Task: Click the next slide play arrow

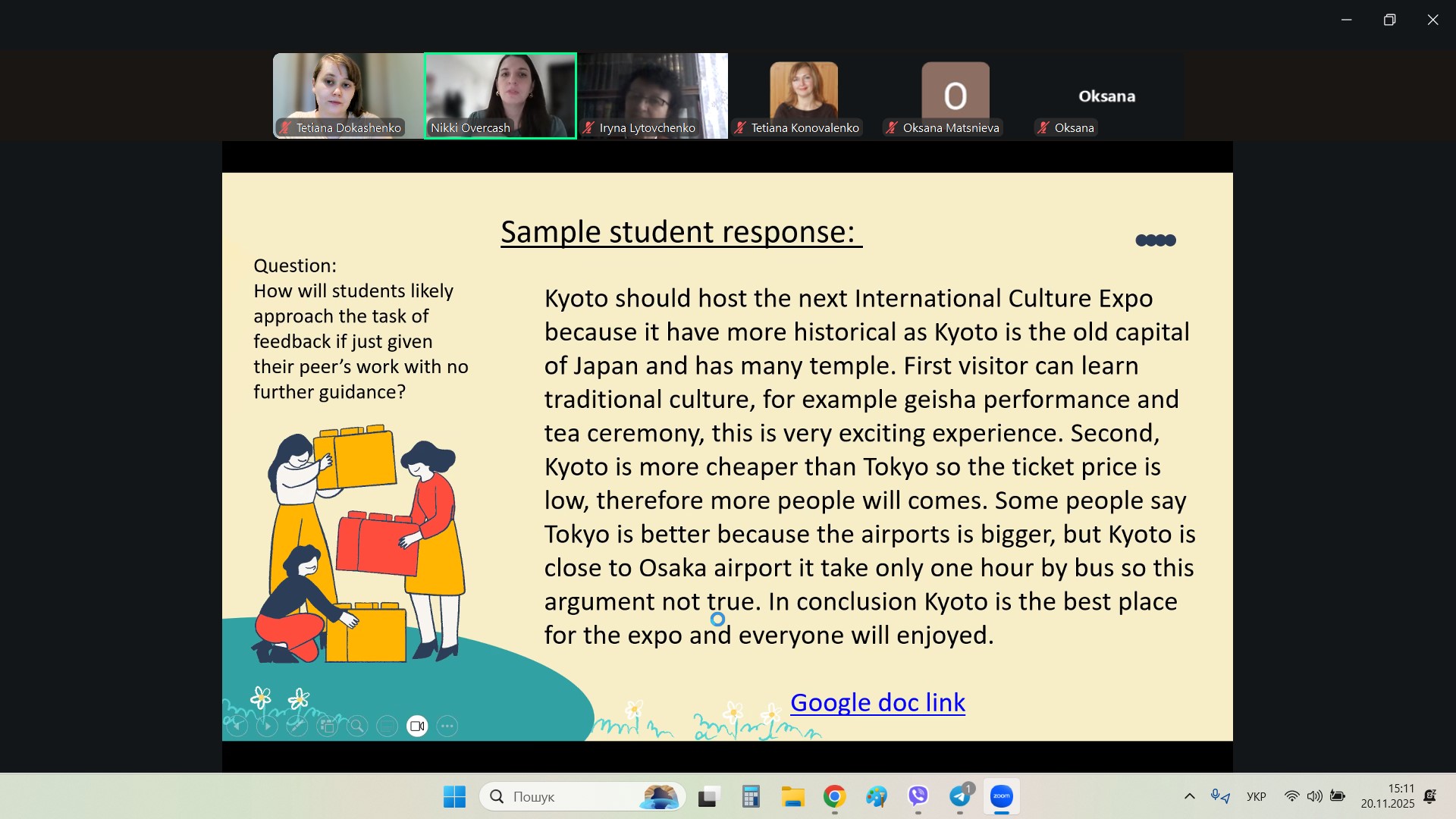Action: [267, 726]
